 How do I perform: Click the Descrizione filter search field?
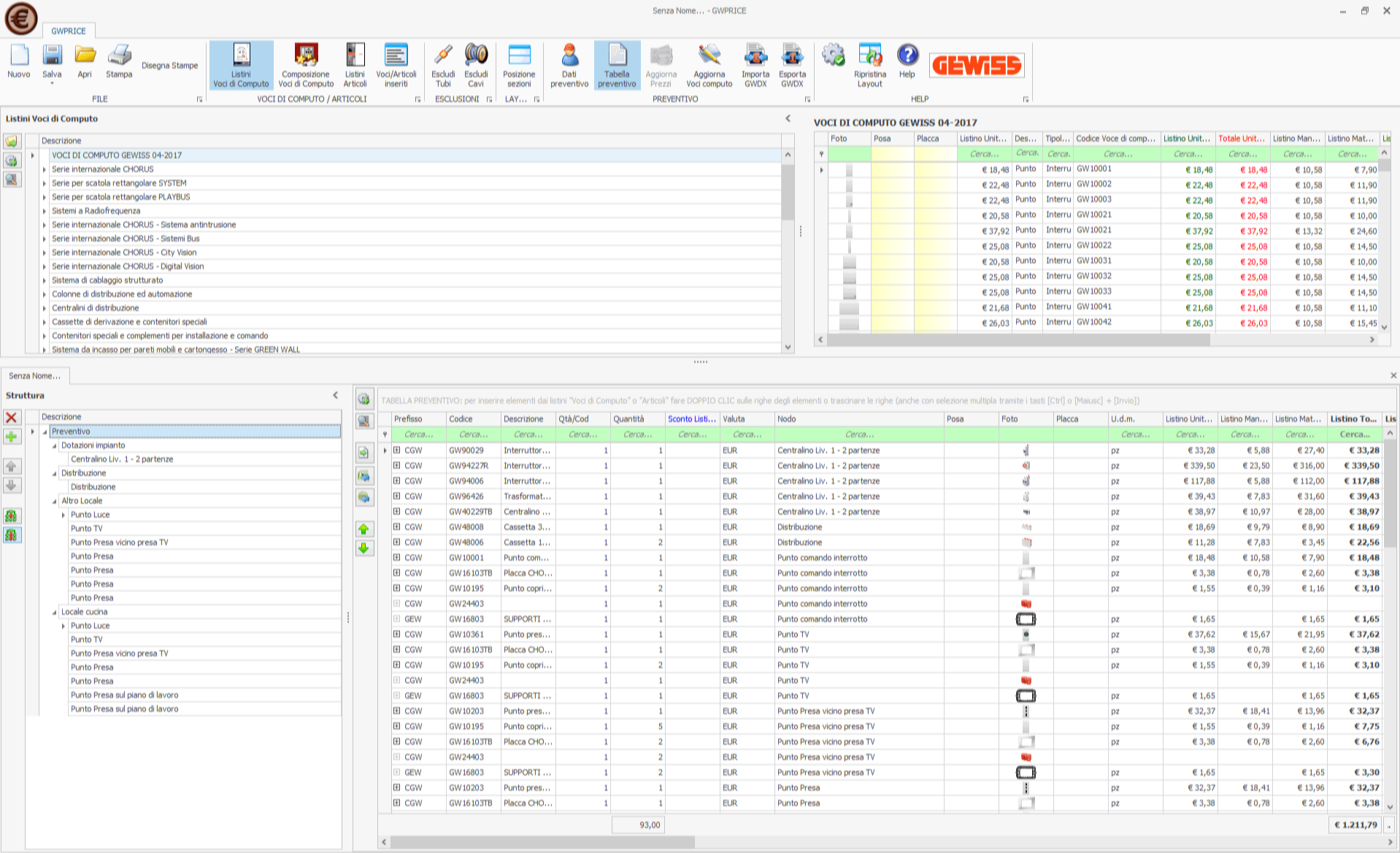[x=528, y=435]
